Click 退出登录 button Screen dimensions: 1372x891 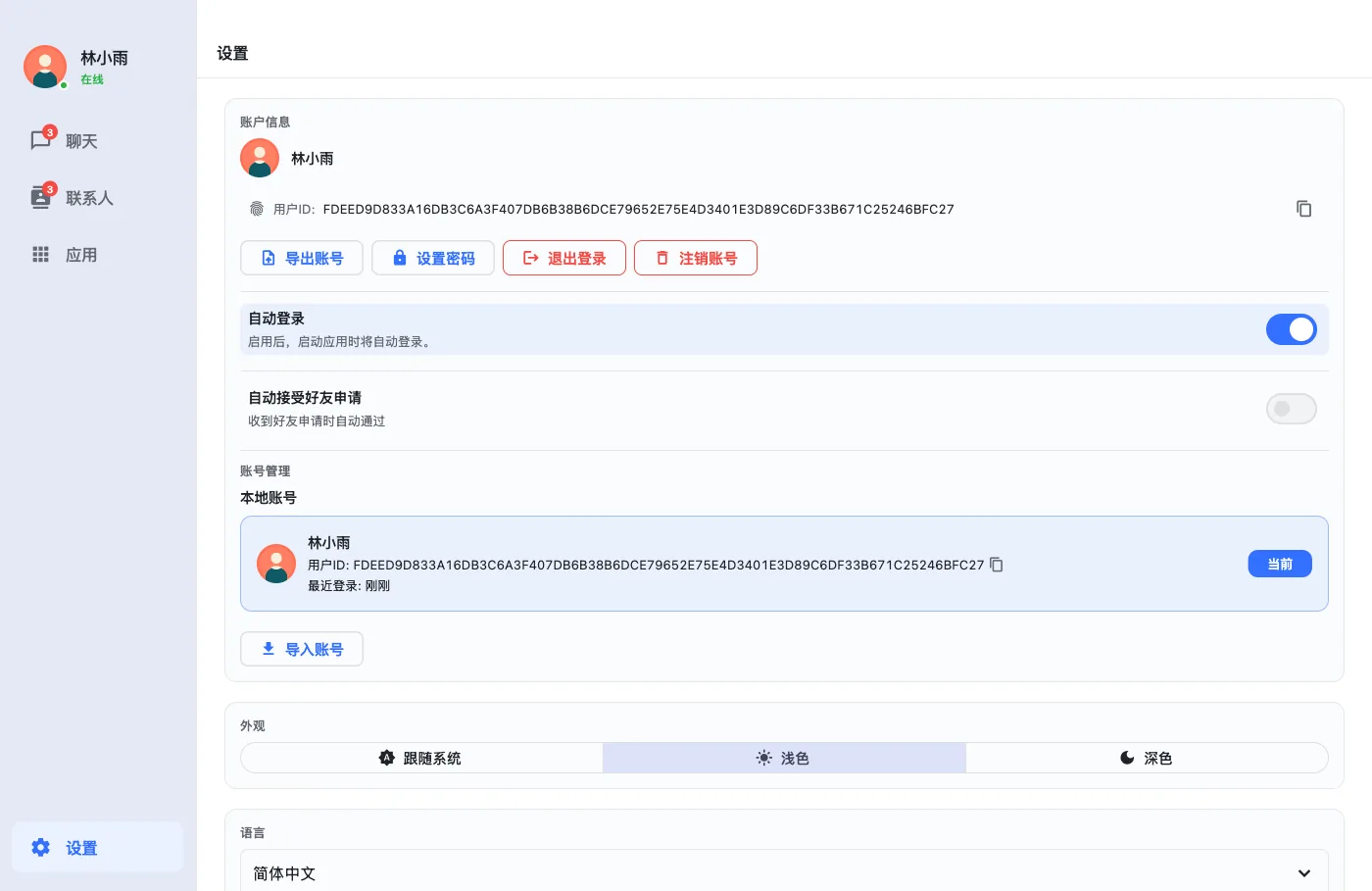coord(564,258)
